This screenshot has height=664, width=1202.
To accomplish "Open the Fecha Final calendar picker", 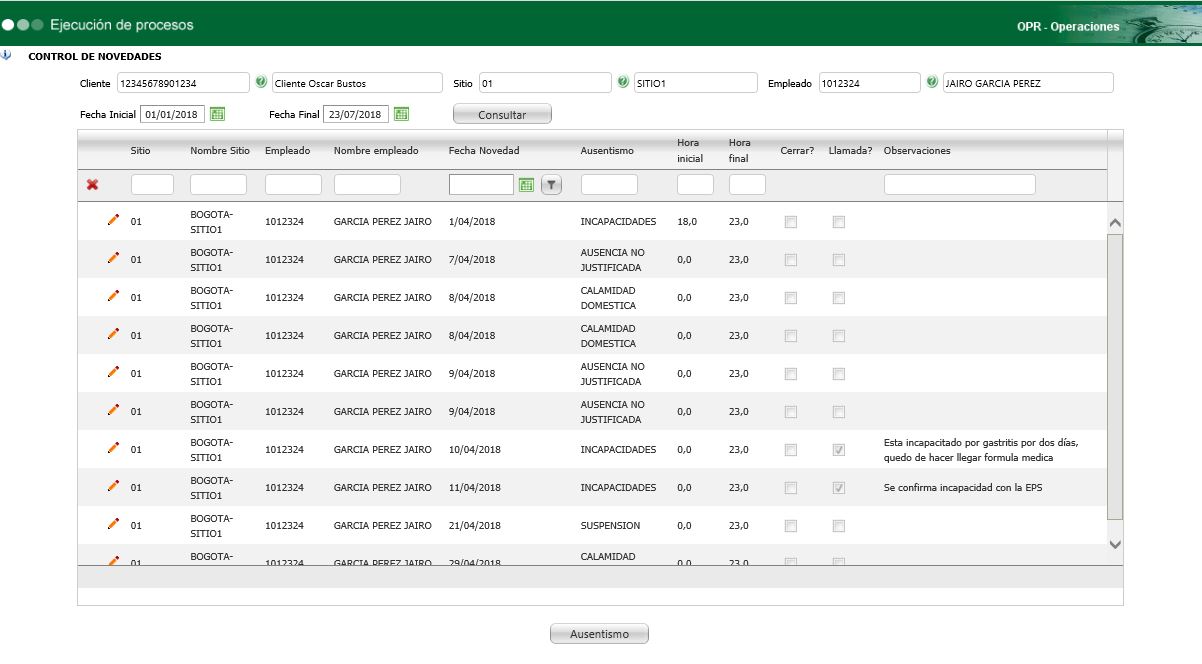I will [x=401, y=114].
